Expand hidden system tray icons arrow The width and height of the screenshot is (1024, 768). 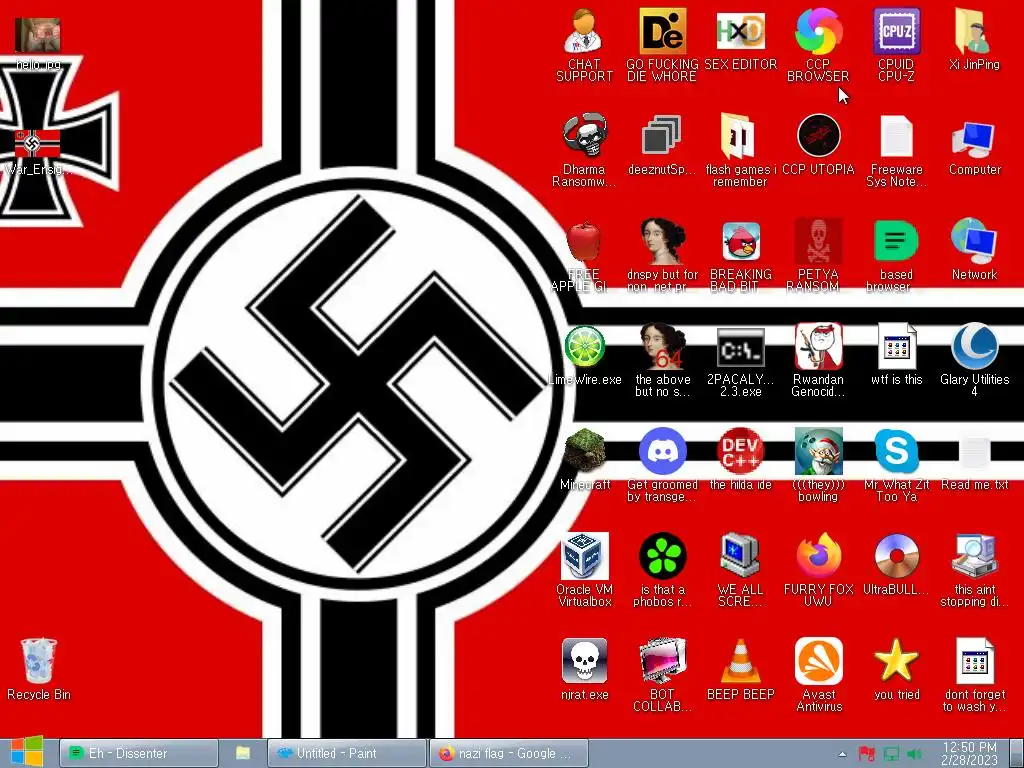[x=842, y=754]
